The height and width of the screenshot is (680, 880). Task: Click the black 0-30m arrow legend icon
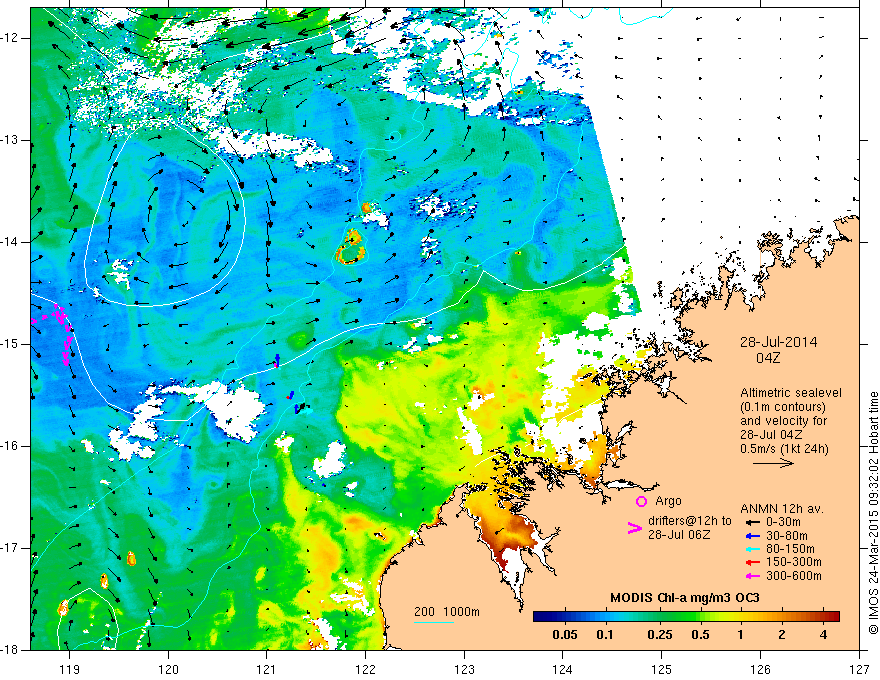752,522
